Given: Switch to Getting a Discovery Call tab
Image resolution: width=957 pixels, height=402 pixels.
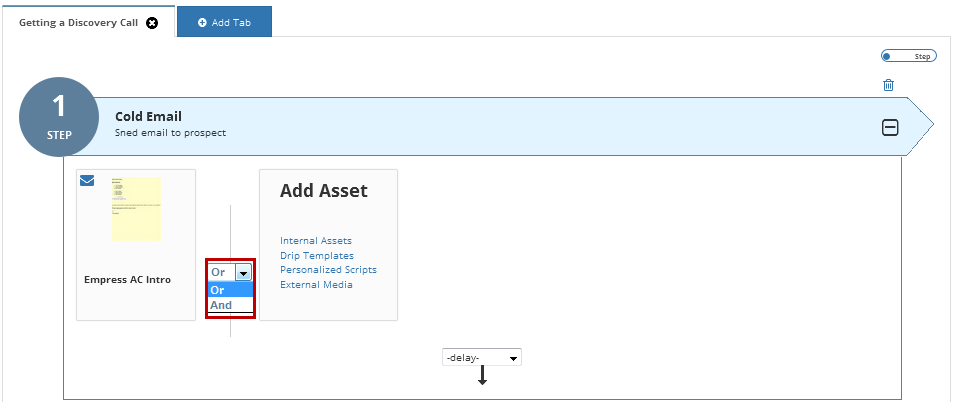Looking at the screenshot, I should (x=78, y=23).
